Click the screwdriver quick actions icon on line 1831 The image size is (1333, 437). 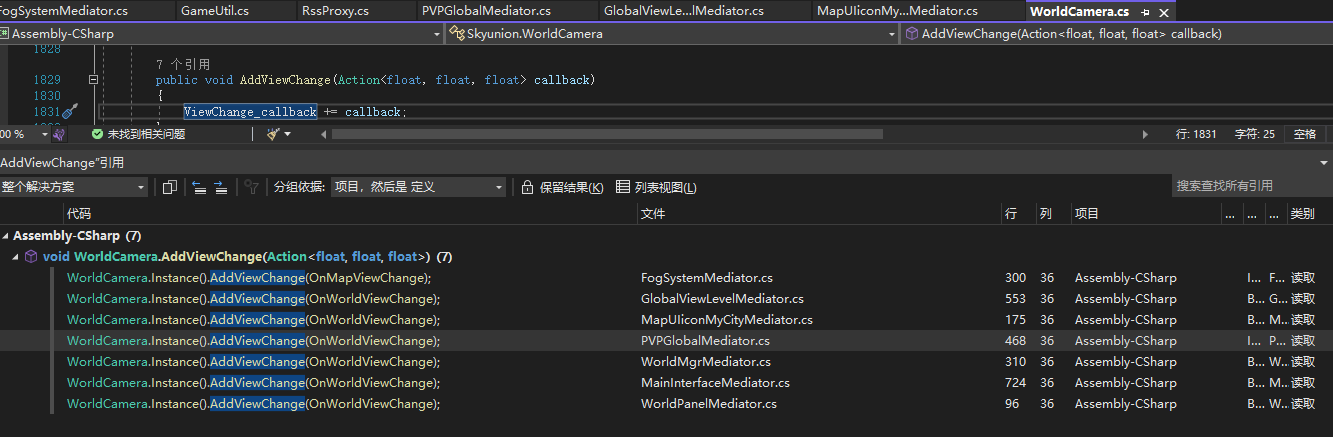tap(69, 112)
